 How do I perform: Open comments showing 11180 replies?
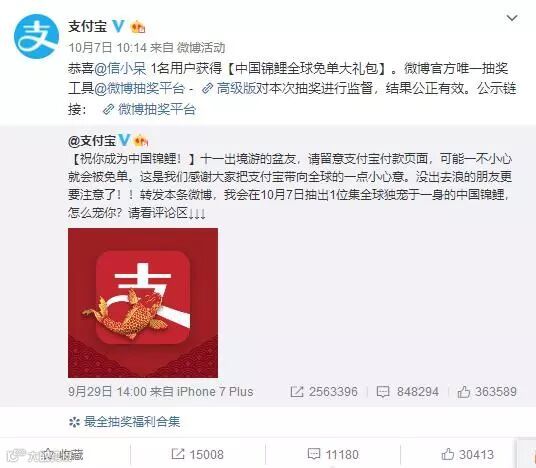(333, 455)
